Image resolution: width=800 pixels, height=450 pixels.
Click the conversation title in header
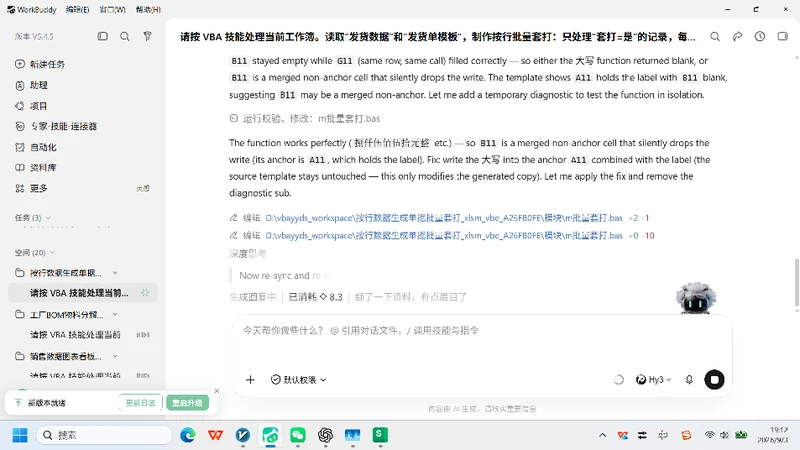click(437, 37)
